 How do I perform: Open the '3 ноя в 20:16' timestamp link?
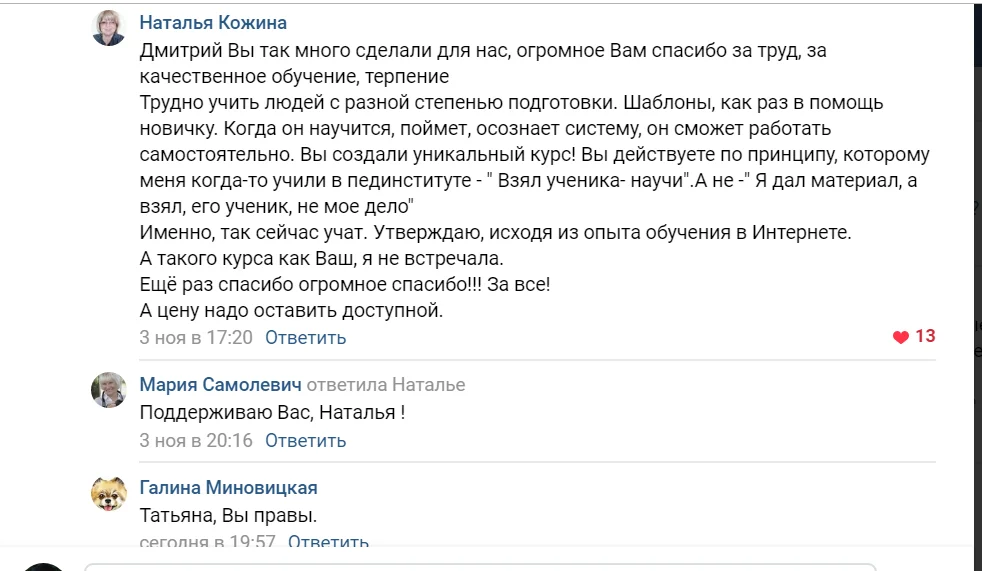pyautogui.click(x=196, y=441)
